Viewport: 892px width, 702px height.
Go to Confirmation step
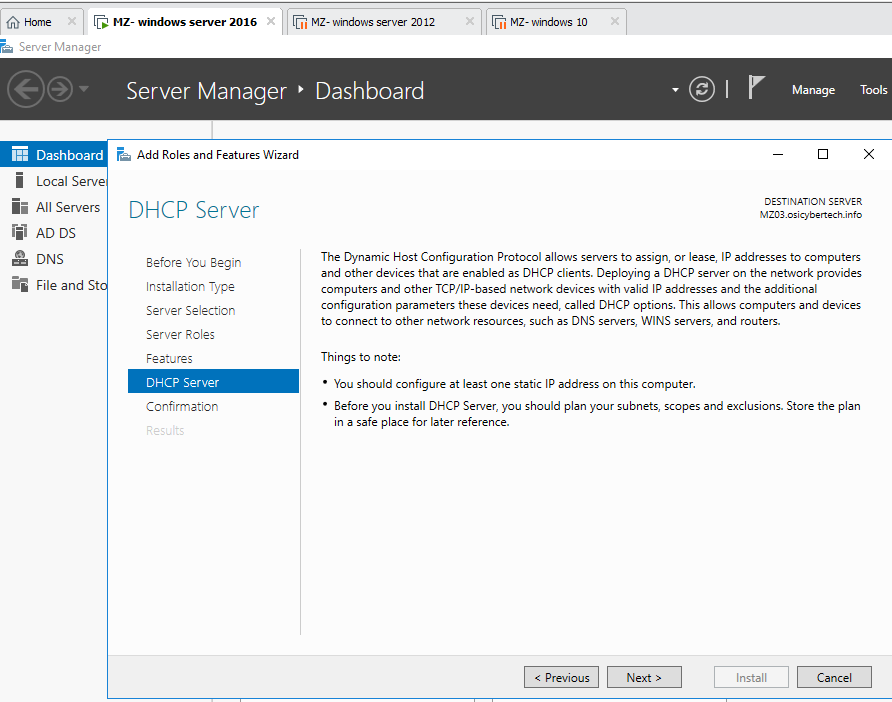[x=182, y=406]
